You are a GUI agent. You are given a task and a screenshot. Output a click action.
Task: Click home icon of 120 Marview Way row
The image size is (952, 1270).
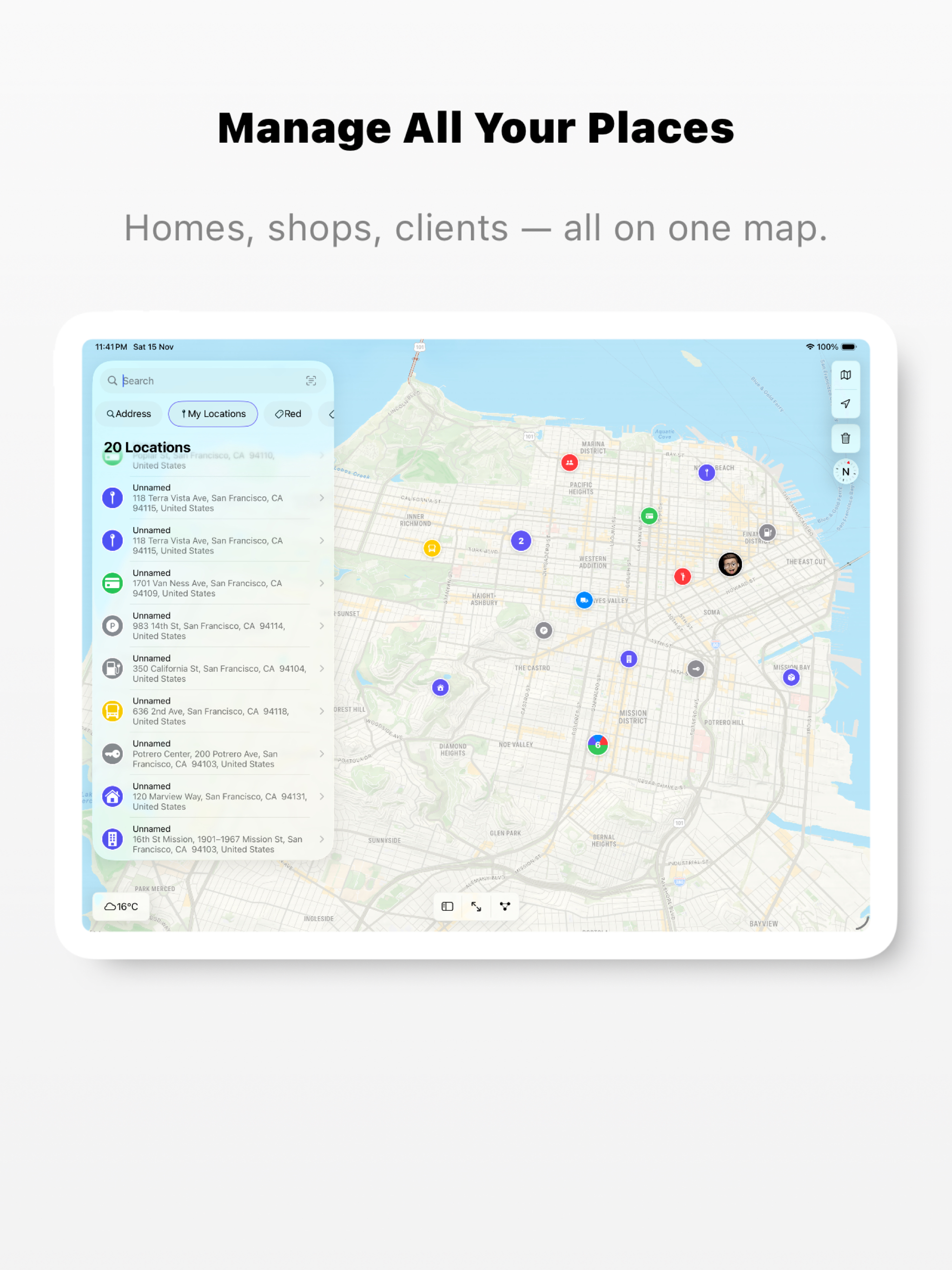point(112,796)
